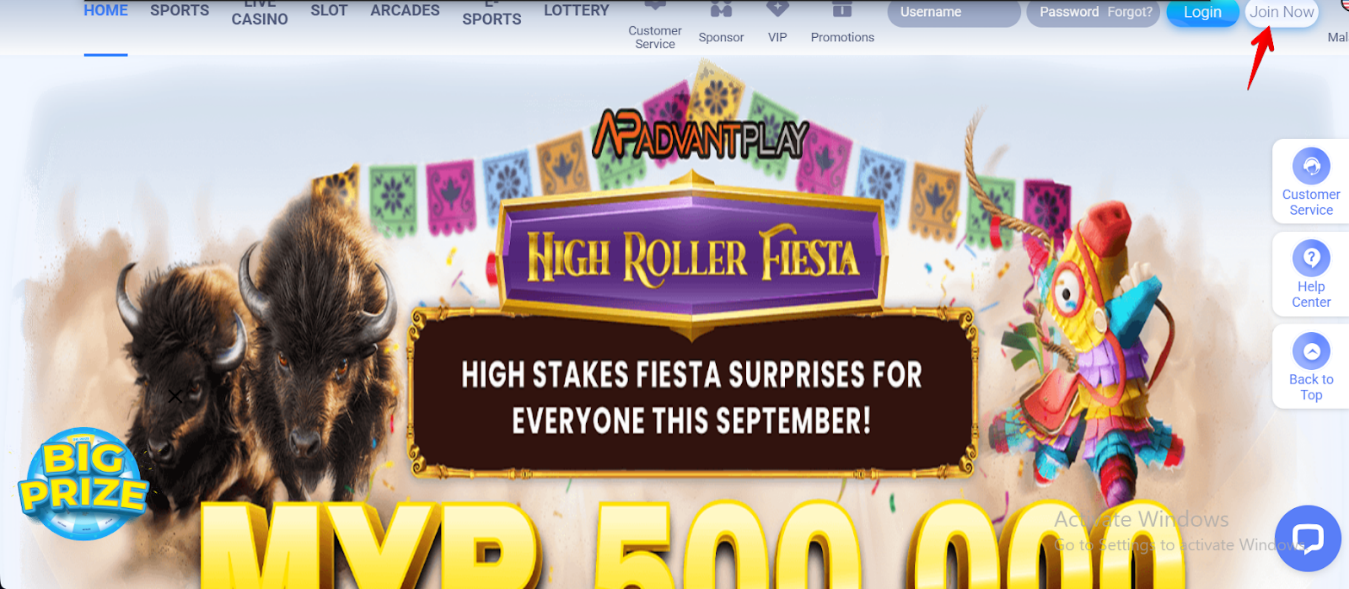Click the Login button
The width and height of the screenshot is (1349, 589).
point(1203,12)
